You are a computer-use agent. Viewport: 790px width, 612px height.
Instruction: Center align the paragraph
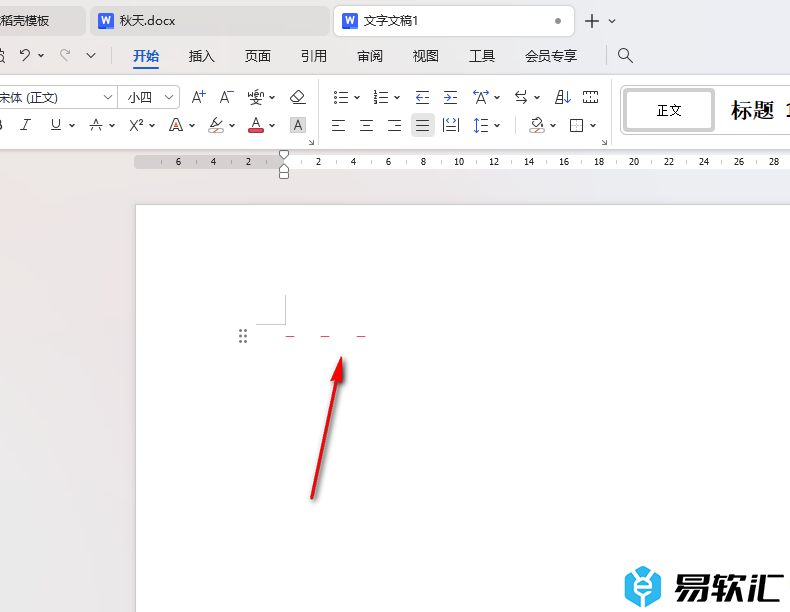[366, 125]
